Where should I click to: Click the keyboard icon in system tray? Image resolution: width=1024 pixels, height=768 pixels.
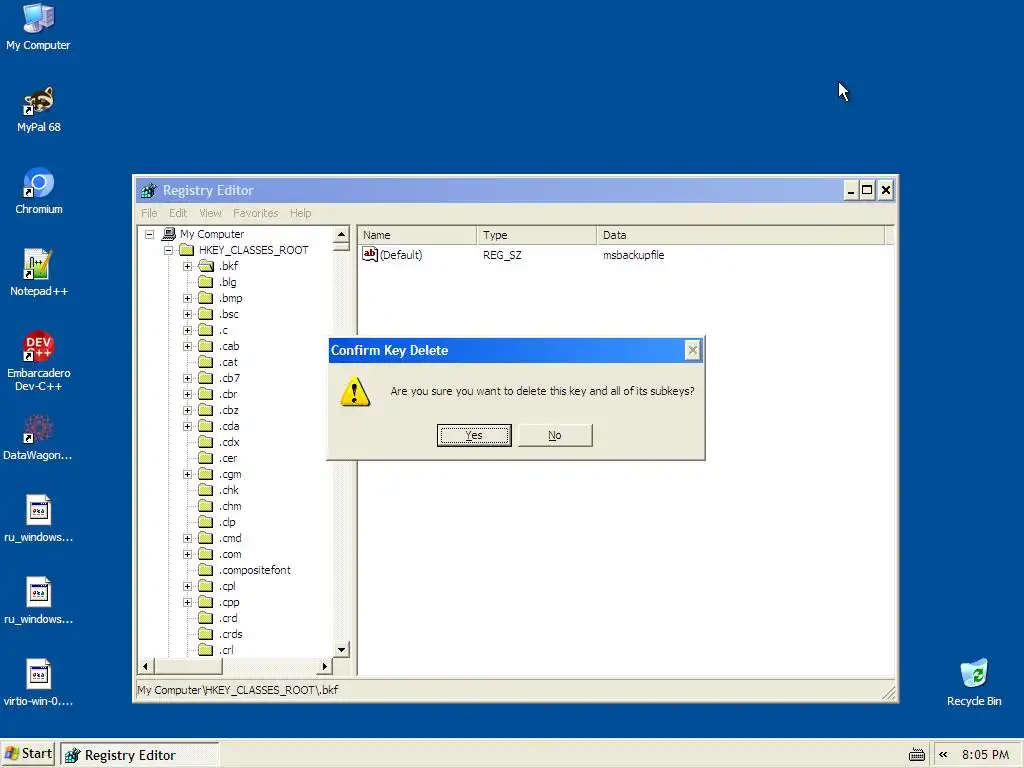point(917,755)
